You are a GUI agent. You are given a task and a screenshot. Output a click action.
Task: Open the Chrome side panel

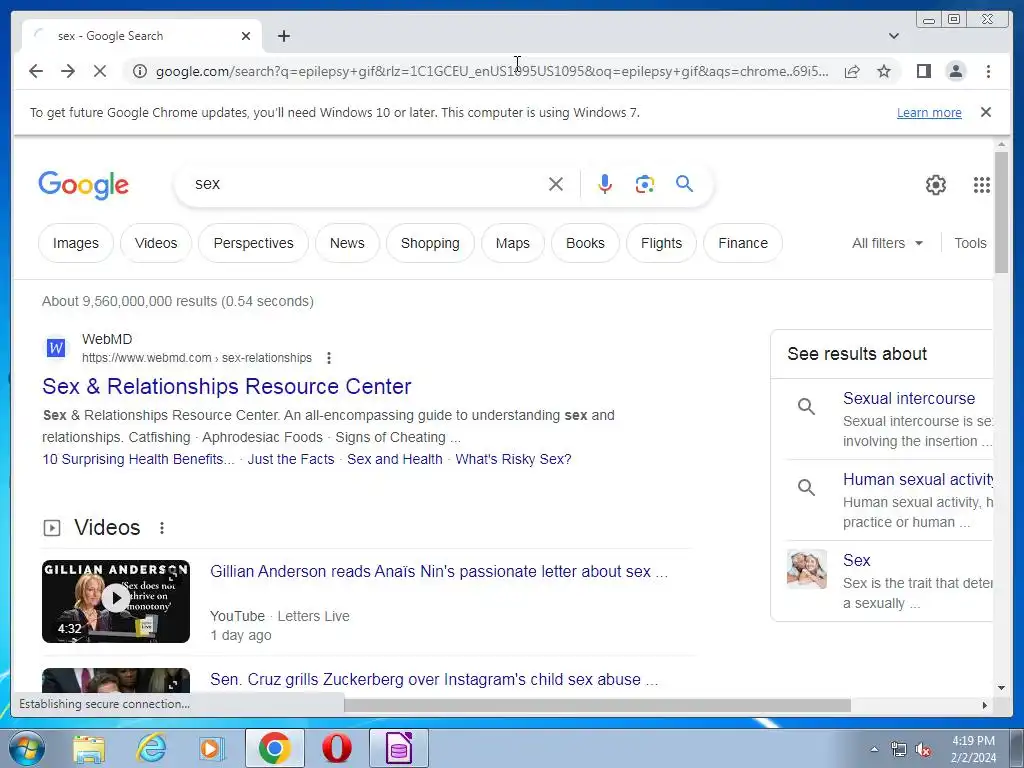click(x=923, y=71)
